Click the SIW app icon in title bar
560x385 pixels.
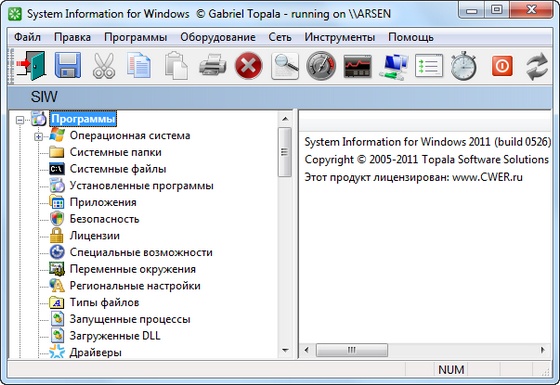click(16, 14)
